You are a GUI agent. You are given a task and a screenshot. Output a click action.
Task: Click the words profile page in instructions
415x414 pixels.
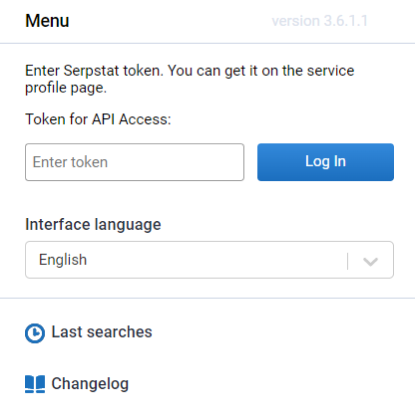coord(66,88)
